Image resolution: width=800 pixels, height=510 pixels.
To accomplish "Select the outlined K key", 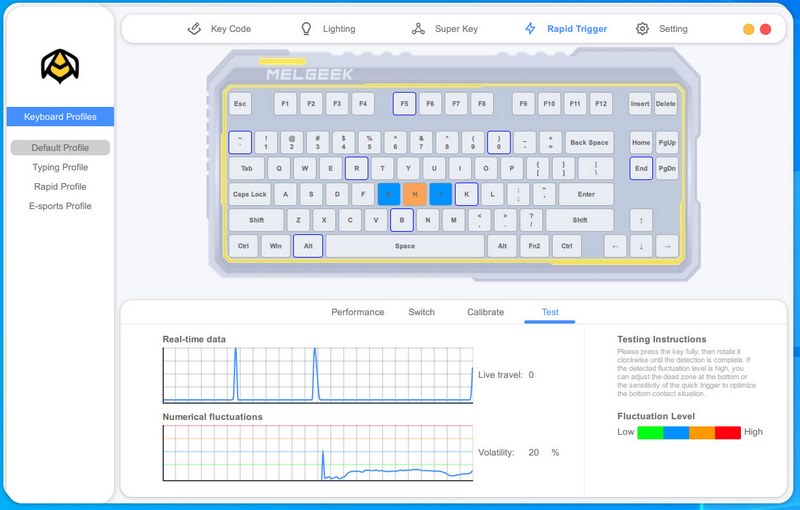I will click(466, 194).
